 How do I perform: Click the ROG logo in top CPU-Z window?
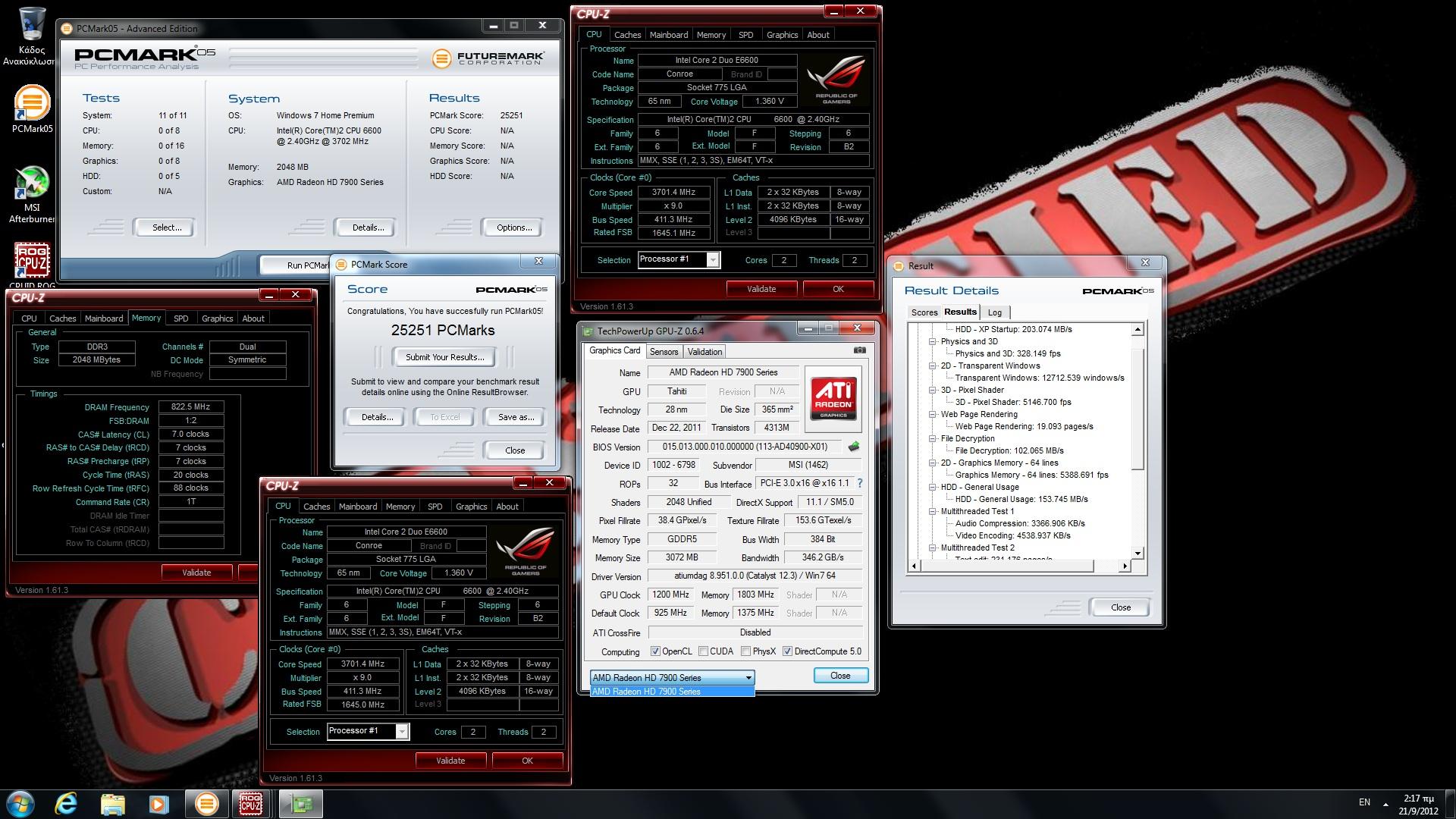coord(836,80)
